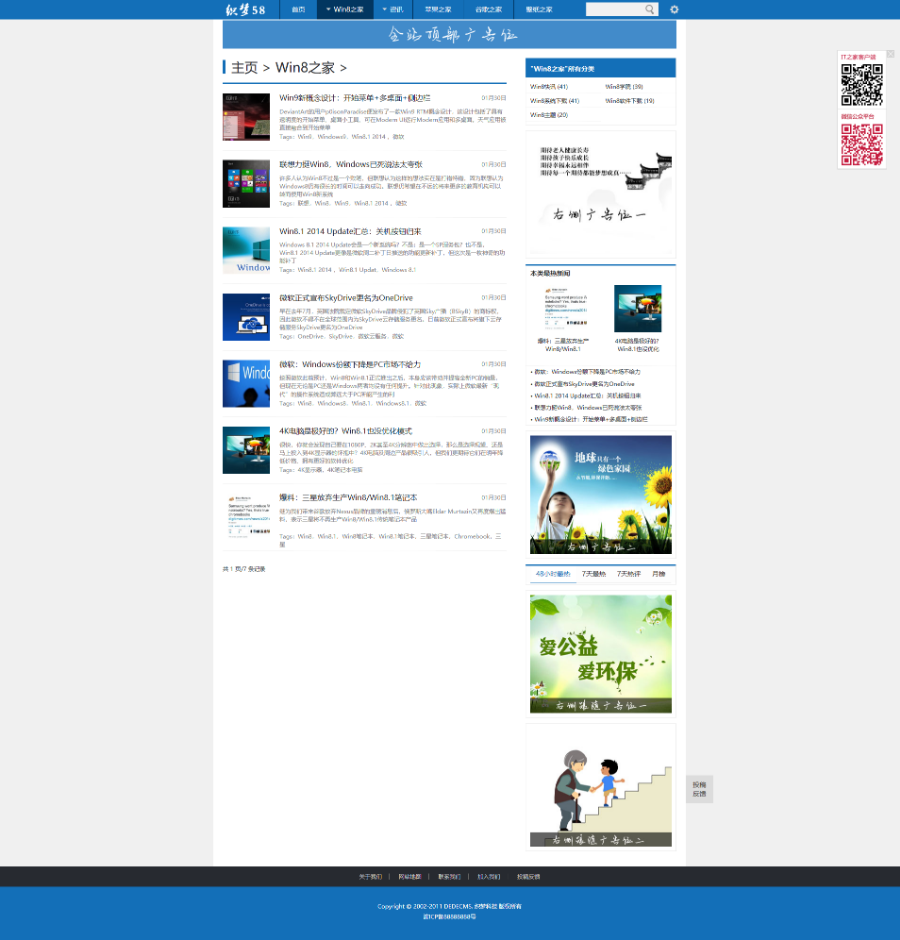The image size is (900, 940).
Task: Open category Win8快讯 (41)
Action: coord(549,87)
